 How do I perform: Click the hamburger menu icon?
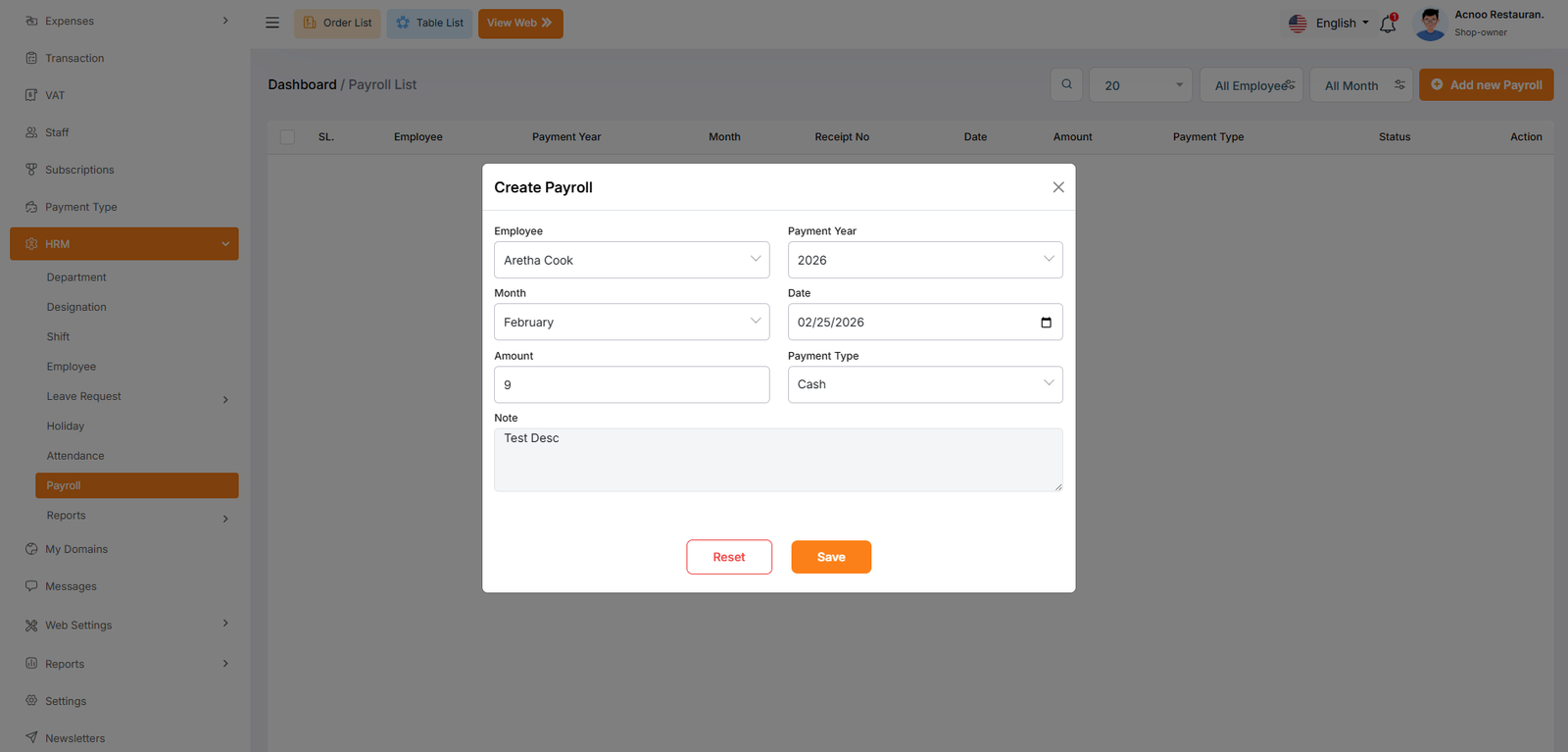272,23
